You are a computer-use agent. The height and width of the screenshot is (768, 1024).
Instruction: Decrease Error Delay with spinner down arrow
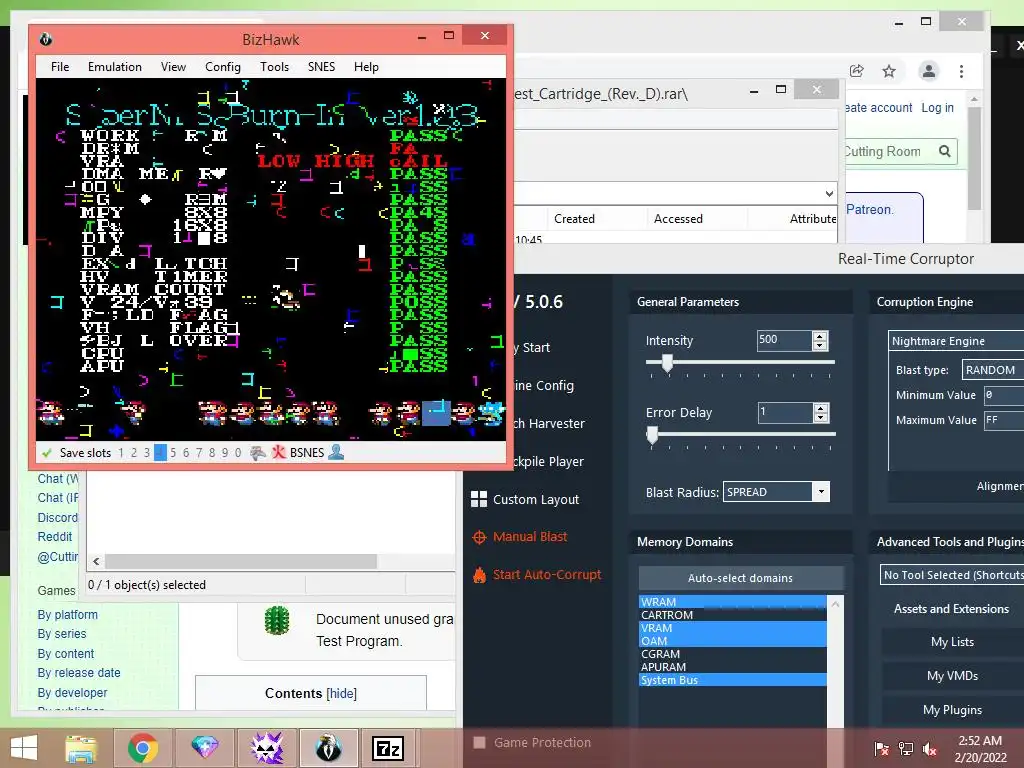click(x=820, y=417)
